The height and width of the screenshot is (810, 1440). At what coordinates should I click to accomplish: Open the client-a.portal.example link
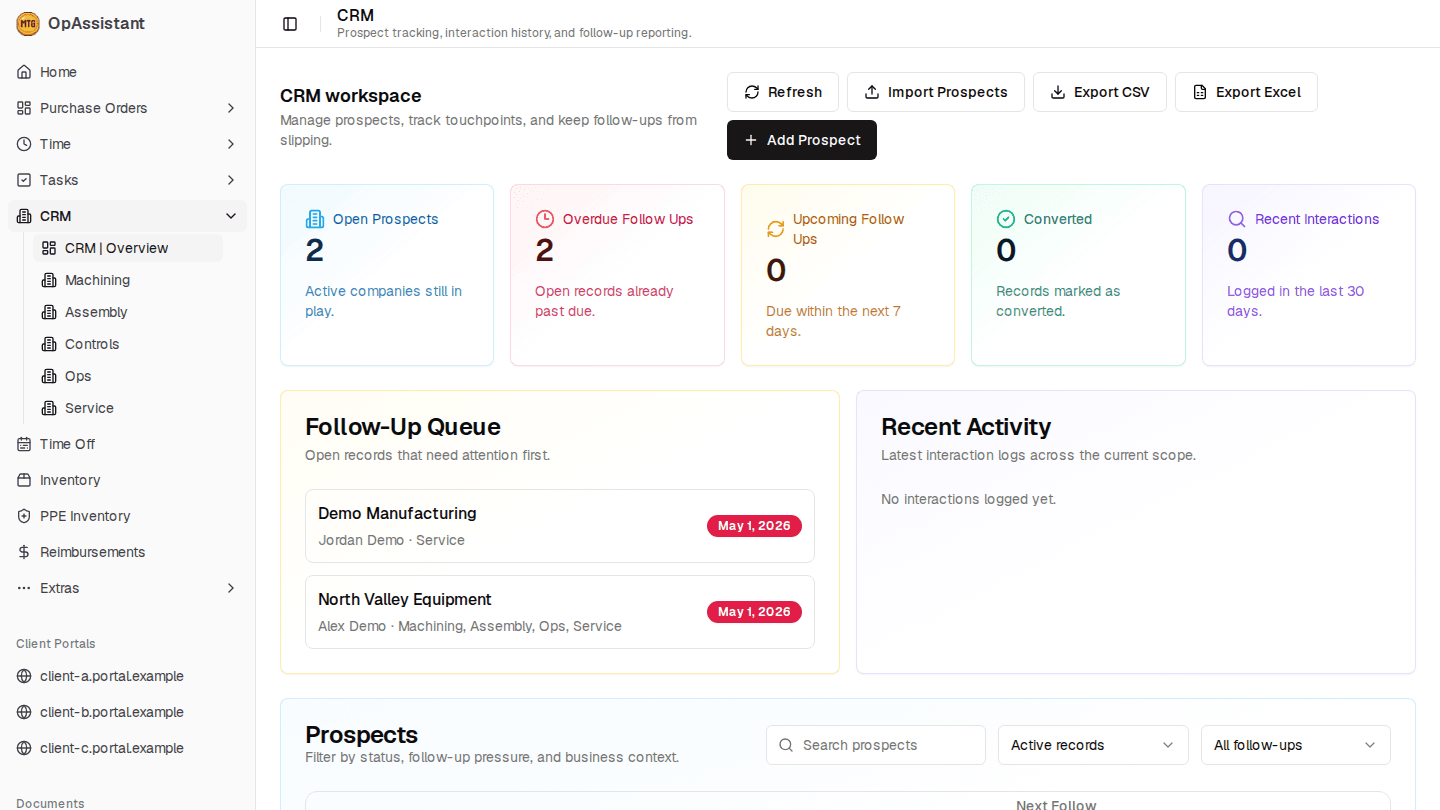pos(127,676)
